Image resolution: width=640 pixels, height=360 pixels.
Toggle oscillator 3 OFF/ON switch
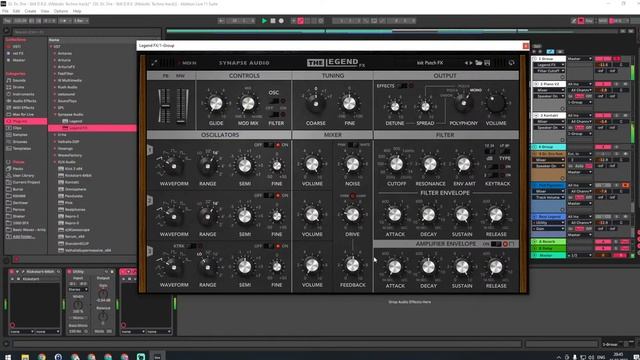point(269,246)
